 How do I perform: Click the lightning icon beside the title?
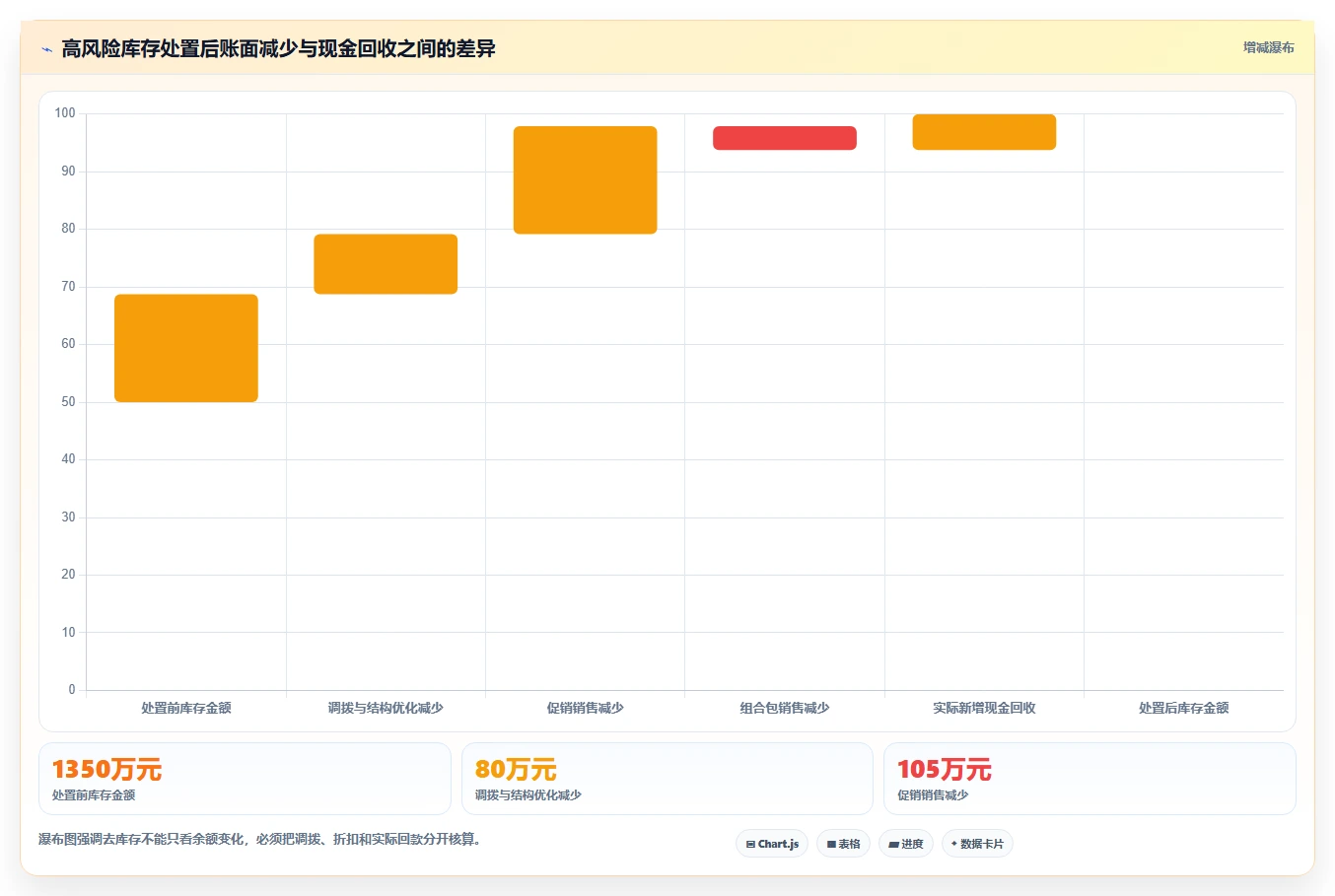(x=46, y=49)
